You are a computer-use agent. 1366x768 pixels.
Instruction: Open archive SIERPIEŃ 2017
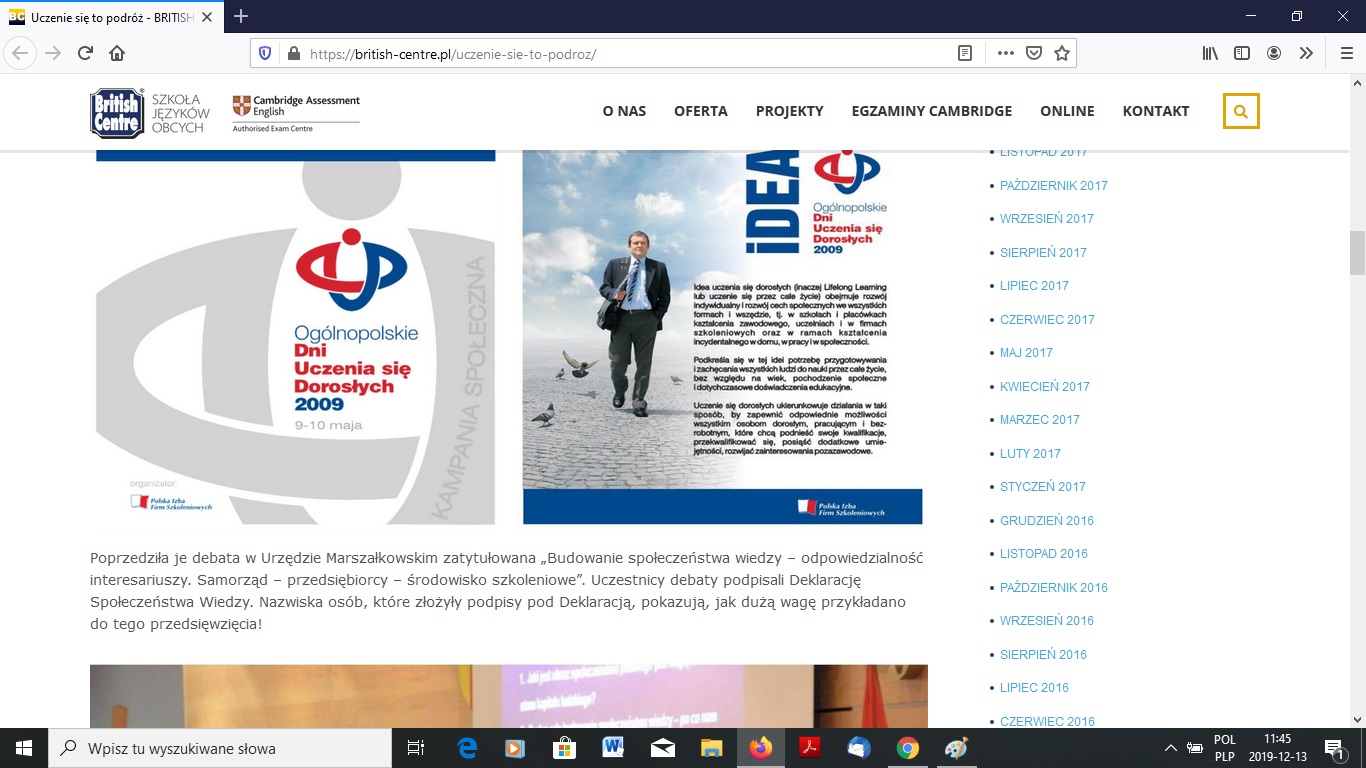point(1043,252)
